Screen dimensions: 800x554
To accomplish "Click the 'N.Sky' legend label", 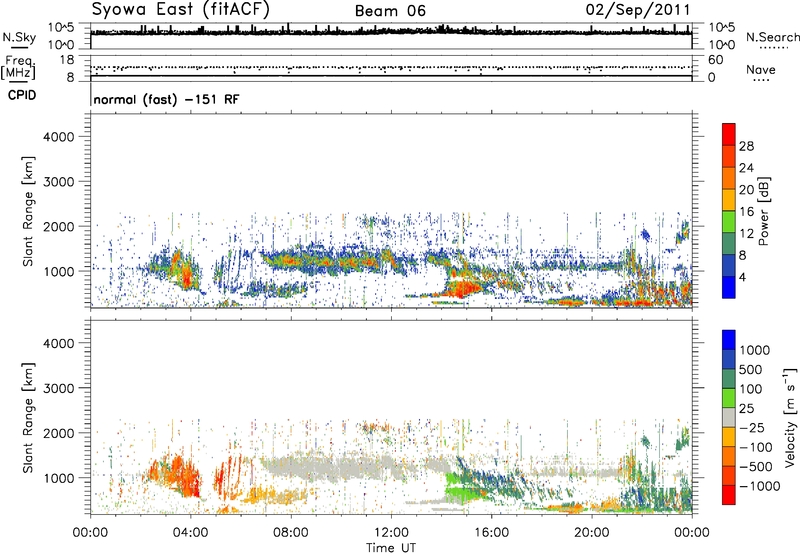I will 19,37.
